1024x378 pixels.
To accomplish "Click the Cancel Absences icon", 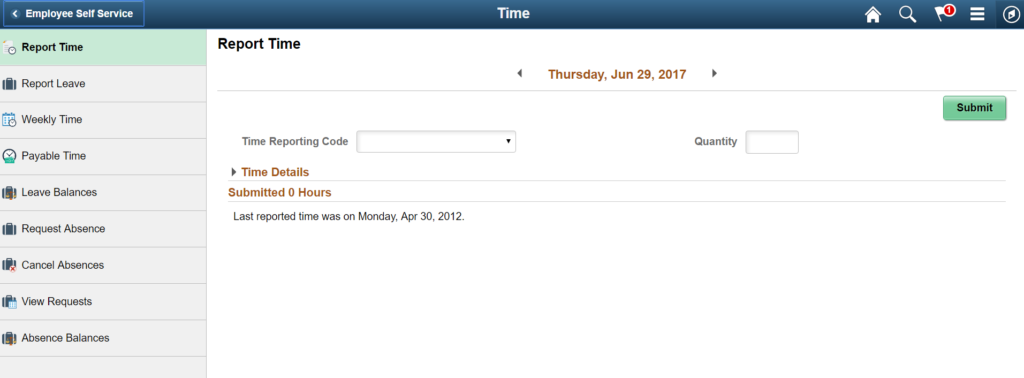I will click(x=9, y=266).
